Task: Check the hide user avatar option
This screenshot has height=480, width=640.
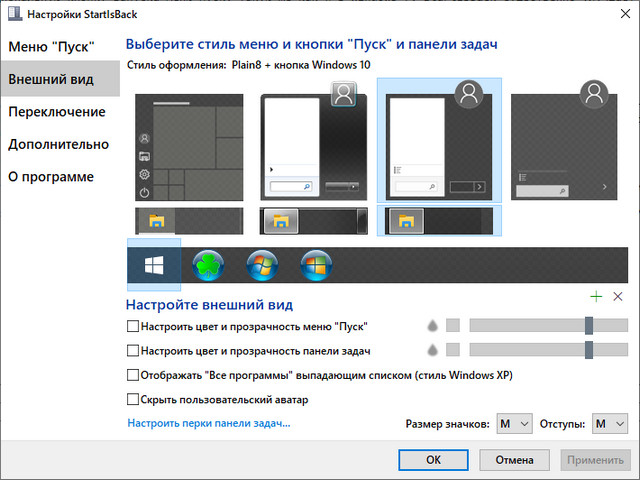Action: [134, 400]
